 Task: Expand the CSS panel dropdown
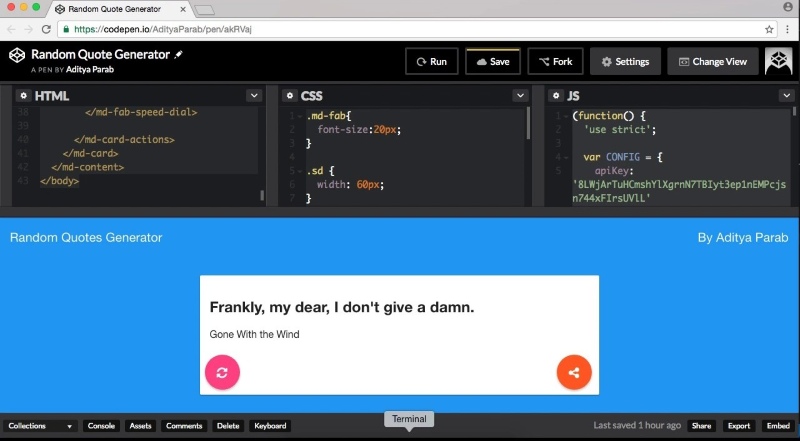520,95
